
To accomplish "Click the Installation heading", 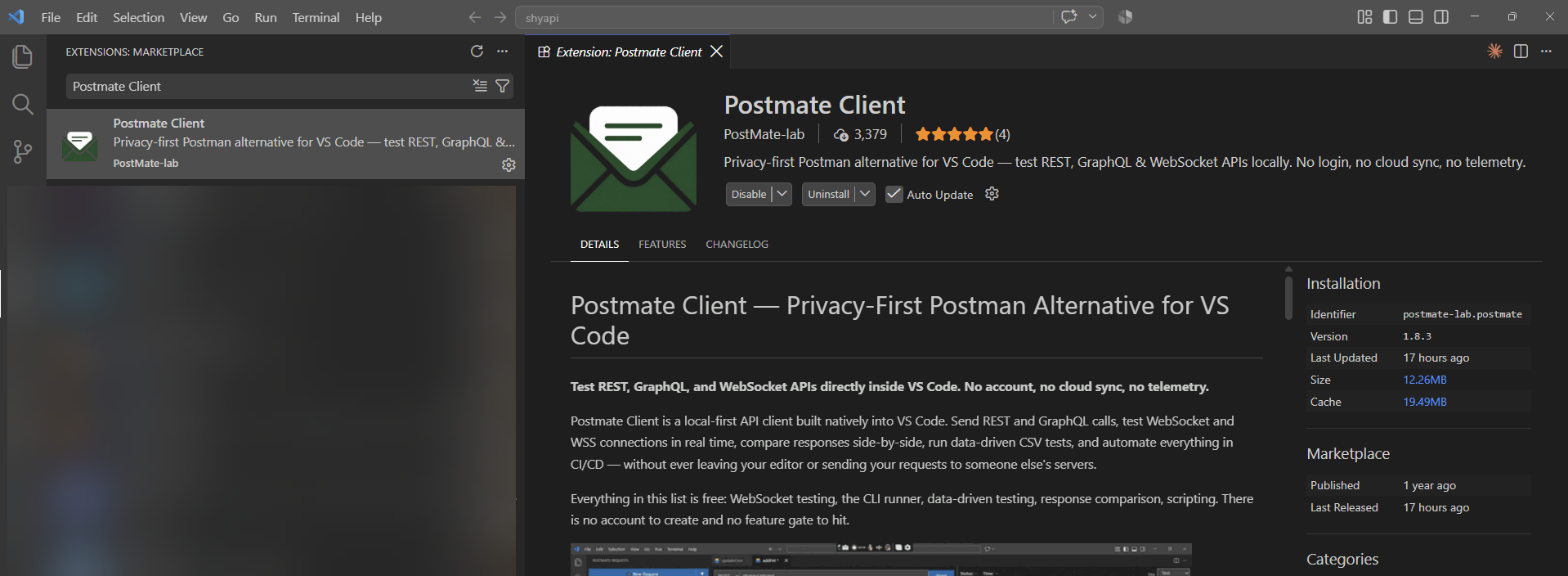I will click(x=1343, y=284).
